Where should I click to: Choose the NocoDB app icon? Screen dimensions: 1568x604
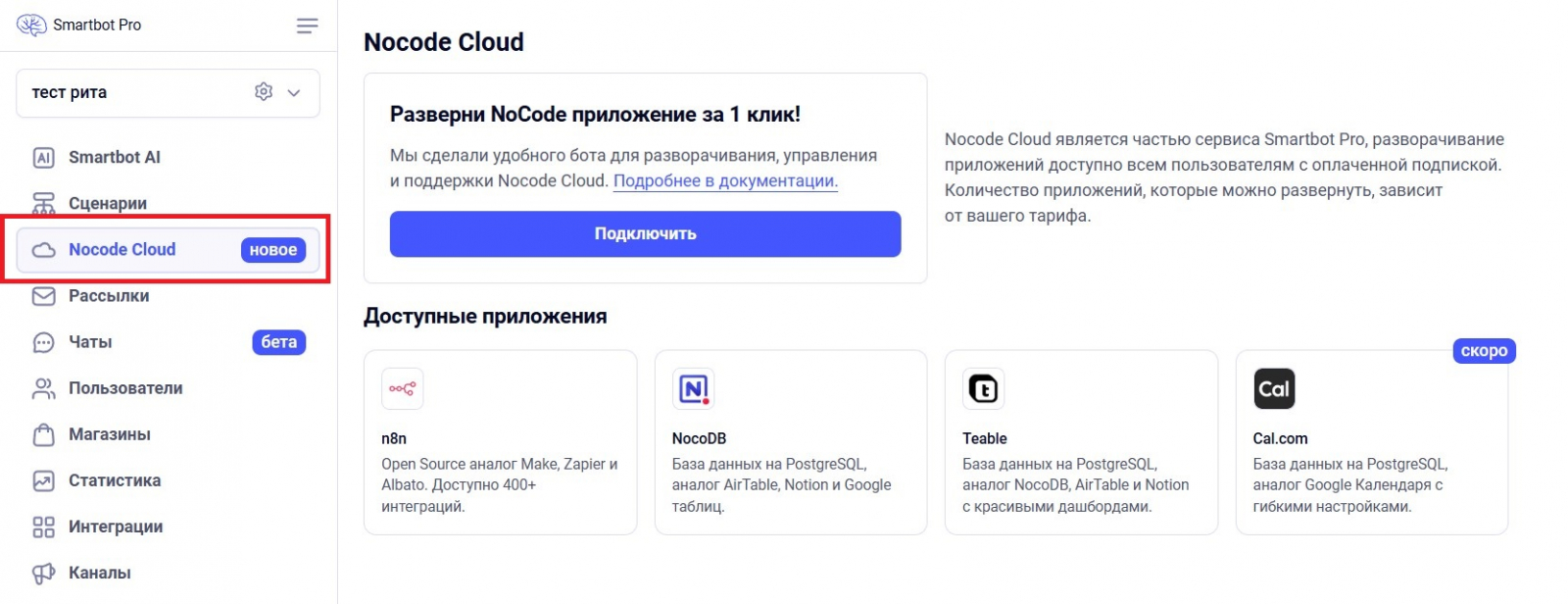pyautogui.click(x=693, y=389)
